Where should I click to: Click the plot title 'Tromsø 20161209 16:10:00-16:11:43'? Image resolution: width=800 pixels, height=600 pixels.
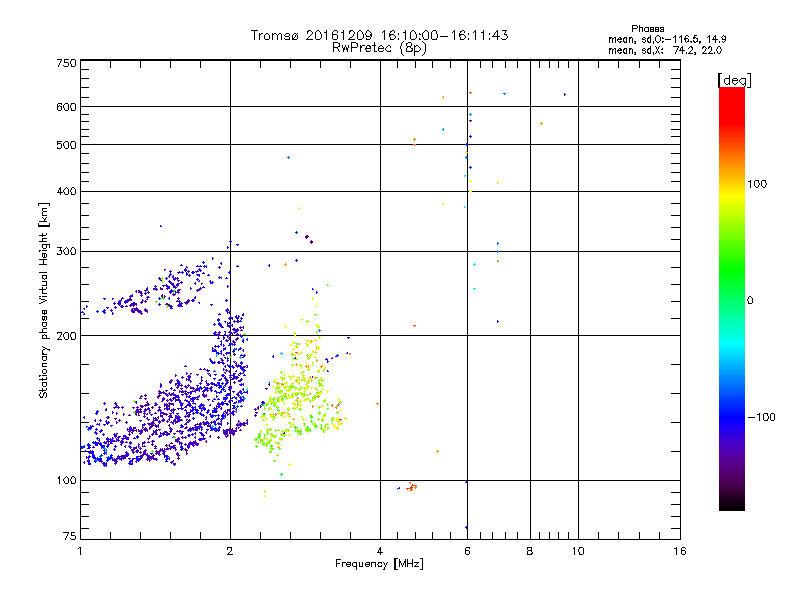pyautogui.click(x=379, y=35)
